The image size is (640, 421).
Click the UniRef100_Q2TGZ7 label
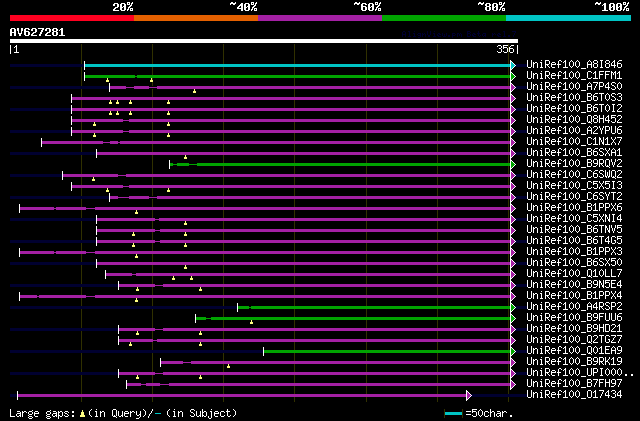tap(574, 340)
